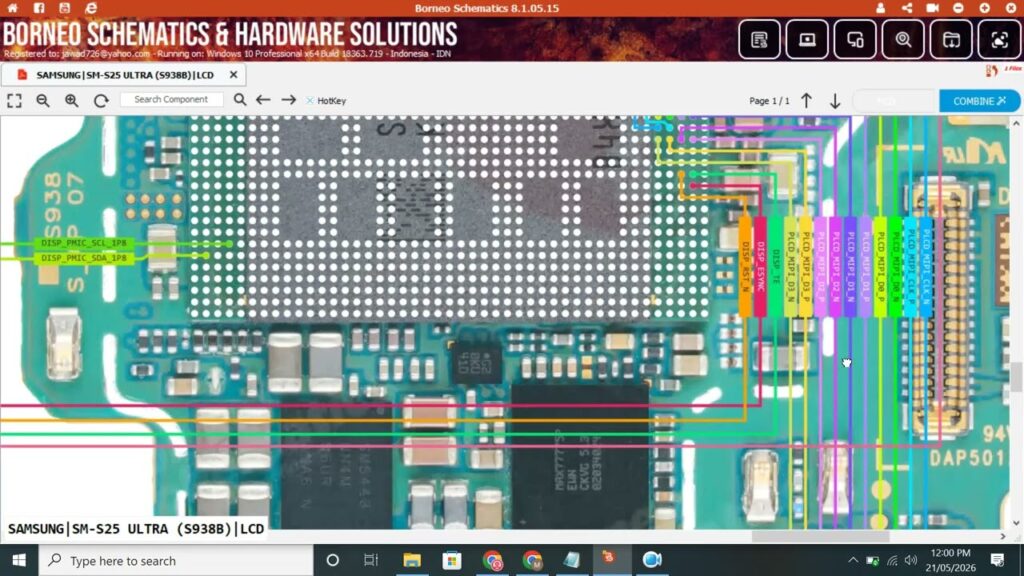The image size is (1024, 576).
Task: Click the Search Component field
Action: 171,100
